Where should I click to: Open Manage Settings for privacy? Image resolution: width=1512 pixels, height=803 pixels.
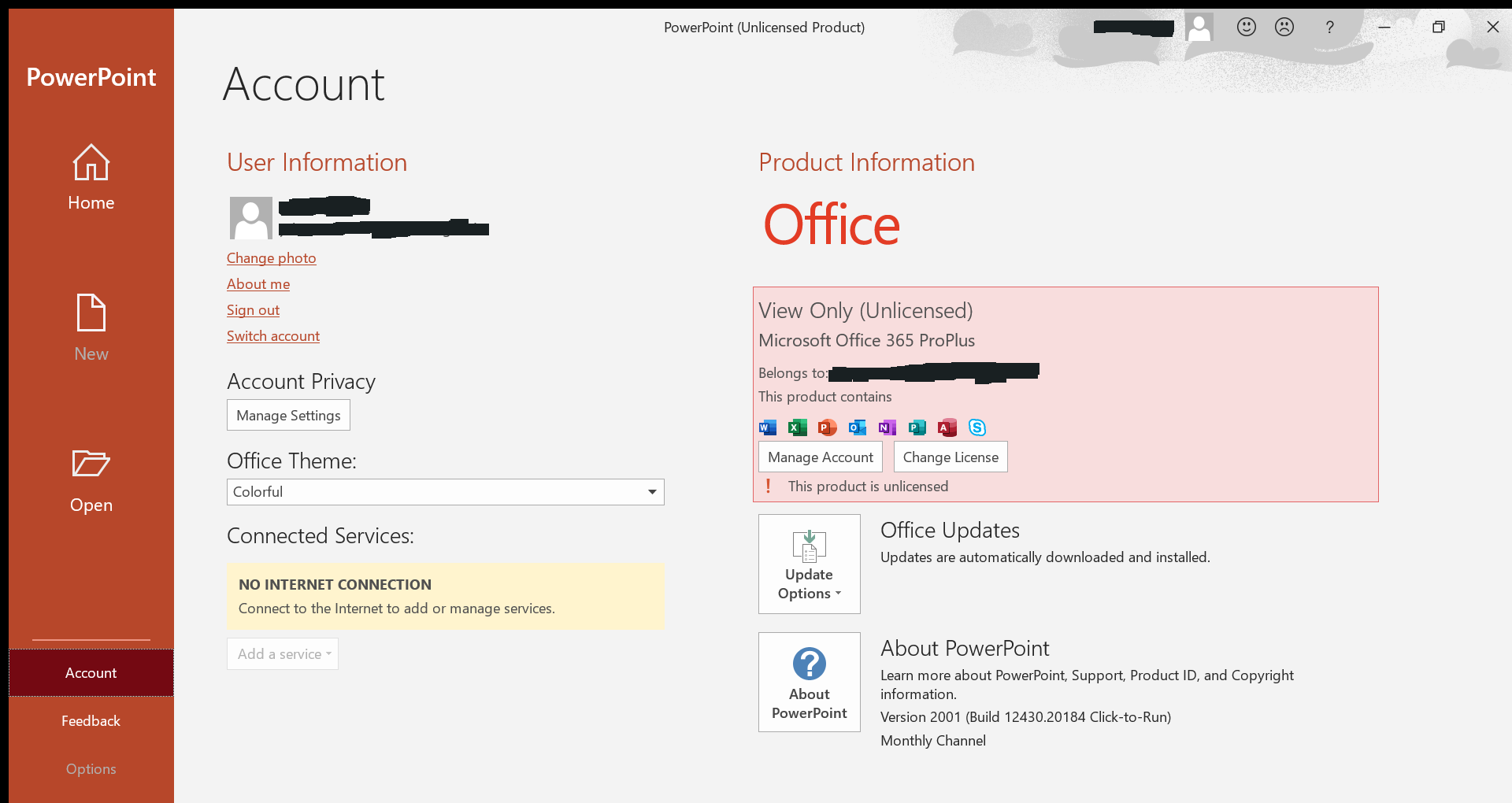288,416
